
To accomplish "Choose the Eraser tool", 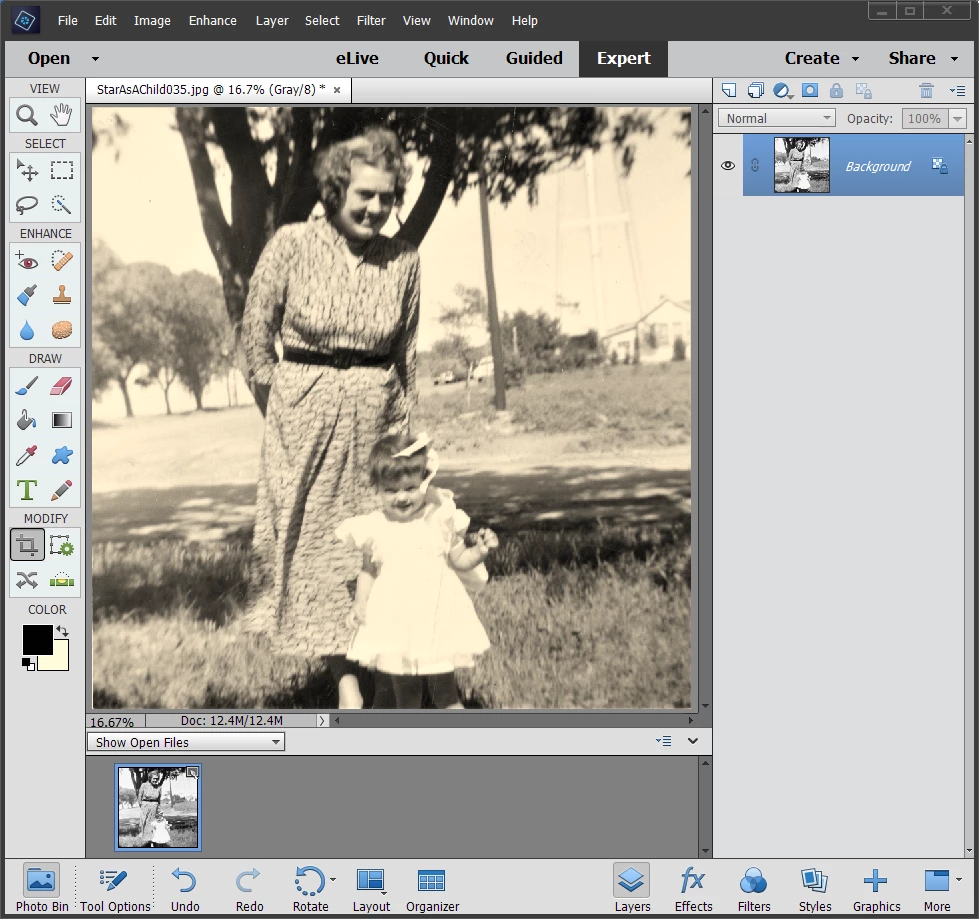I will (62, 386).
